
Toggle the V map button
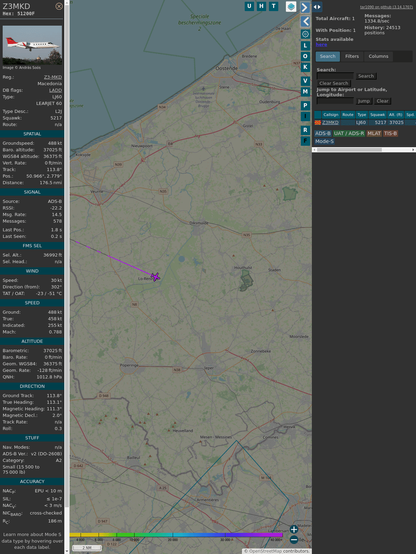point(305,81)
